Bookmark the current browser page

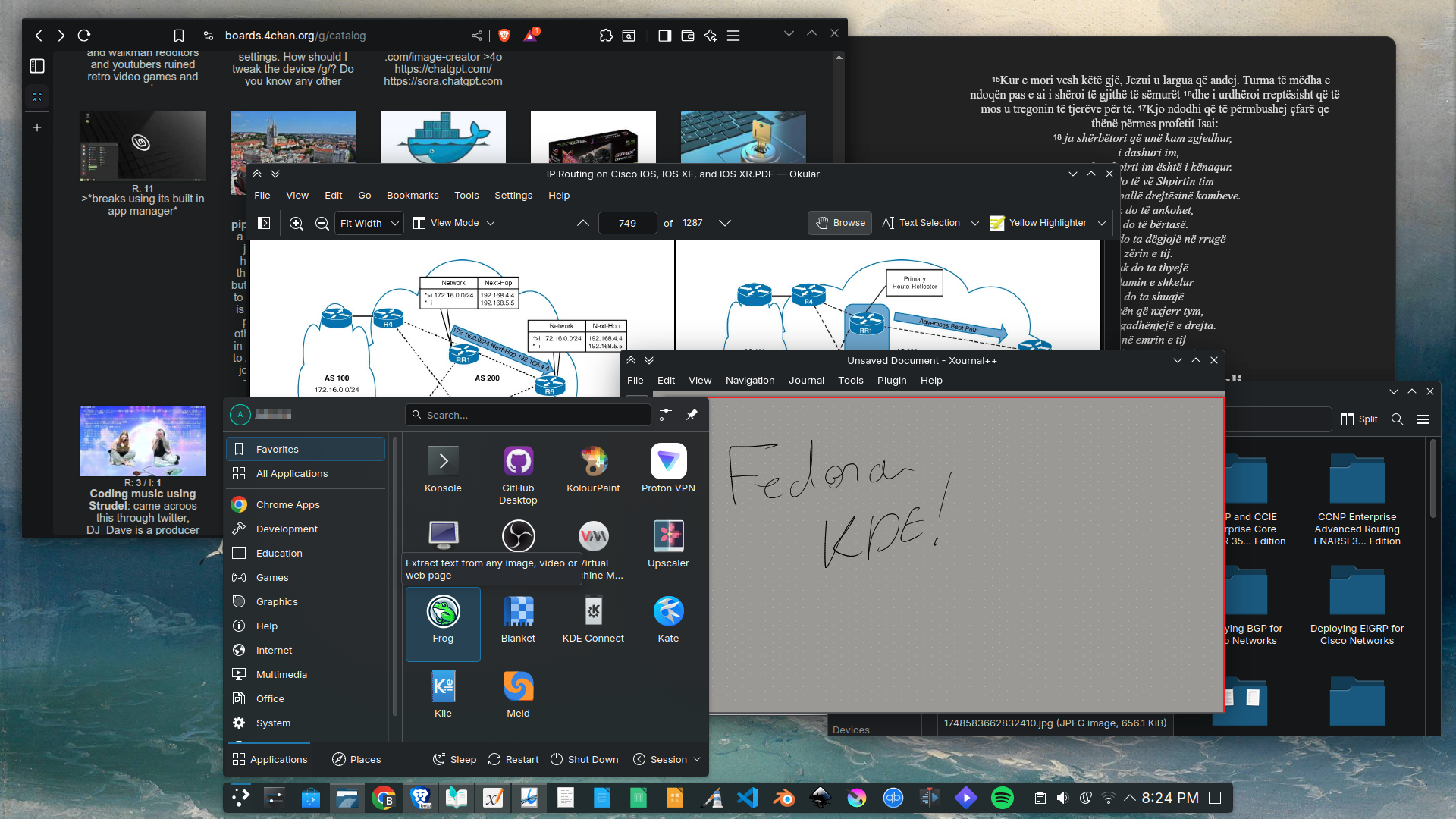pos(179,36)
